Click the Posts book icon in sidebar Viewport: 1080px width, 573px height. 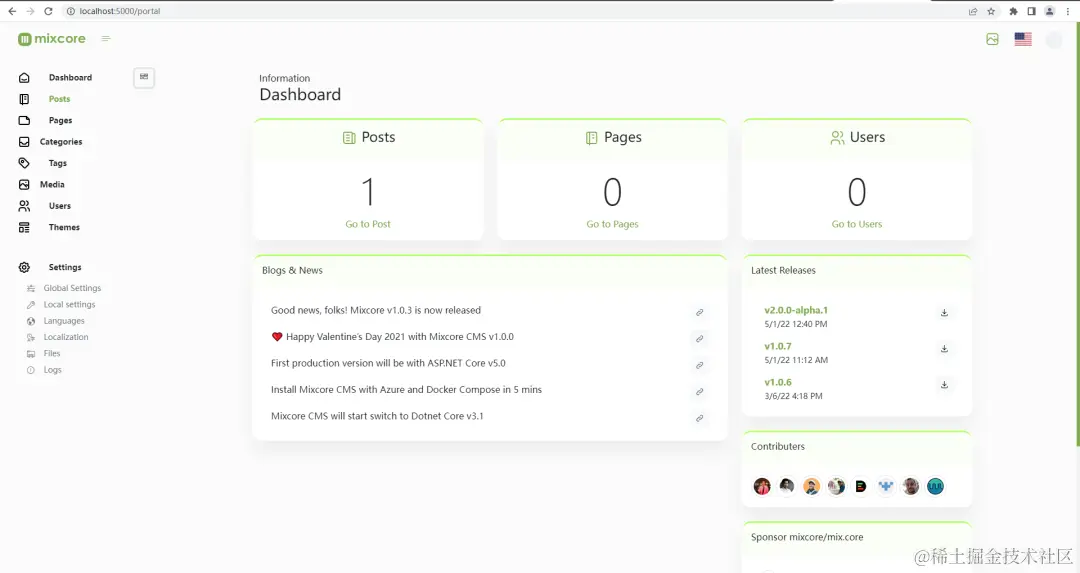(24, 99)
